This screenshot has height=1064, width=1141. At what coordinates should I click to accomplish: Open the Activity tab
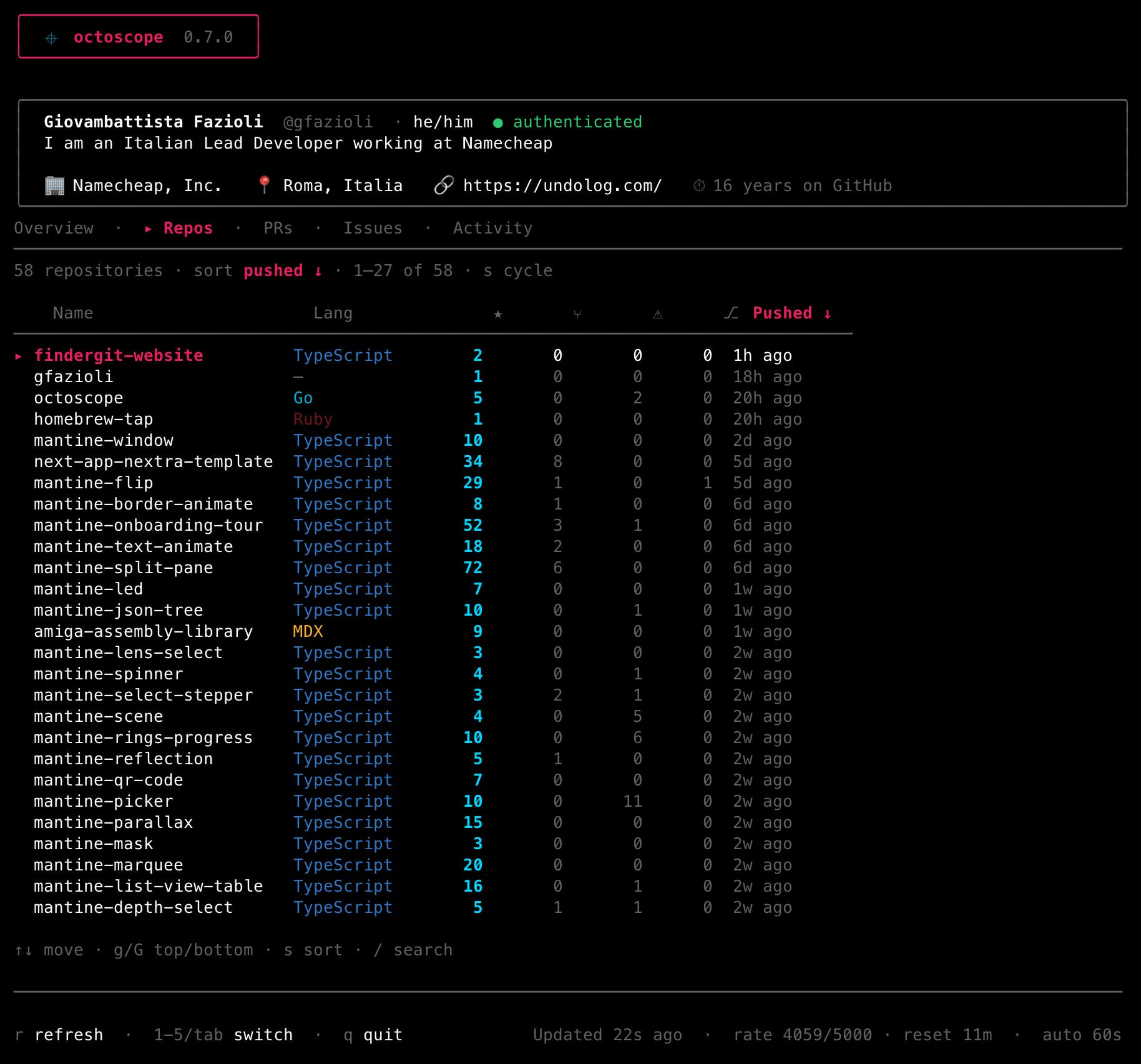point(492,229)
